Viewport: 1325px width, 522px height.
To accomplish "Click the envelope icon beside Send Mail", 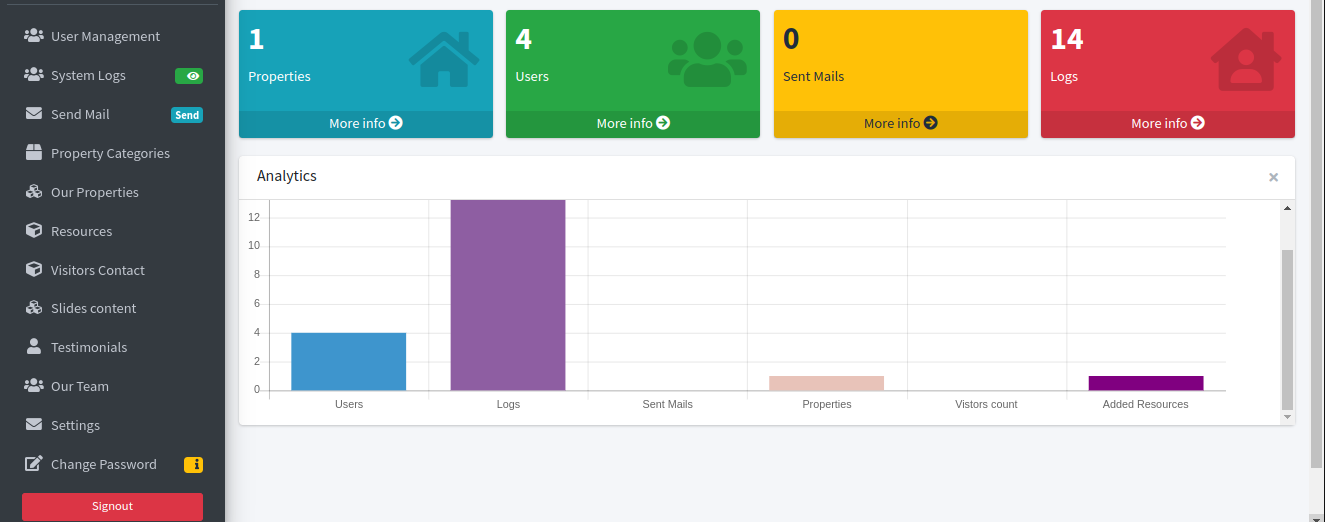I will tap(34, 114).
